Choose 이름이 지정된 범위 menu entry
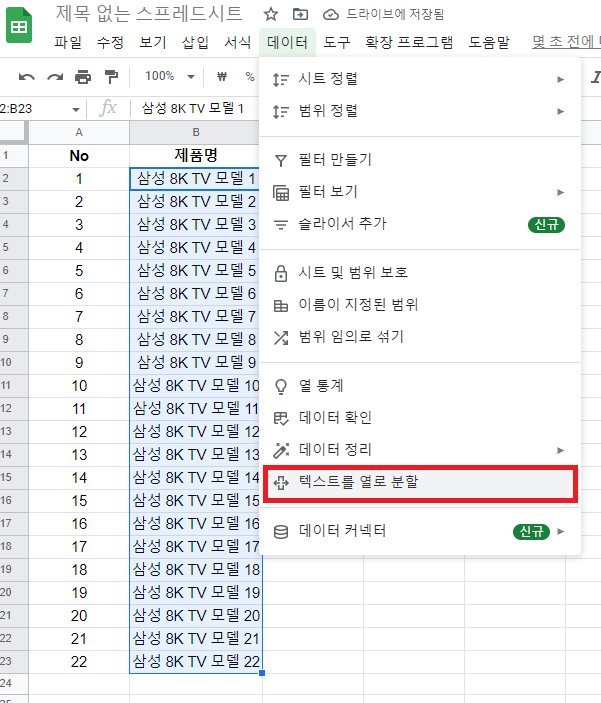The width and height of the screenshot is (601, 703). [420, 305]
